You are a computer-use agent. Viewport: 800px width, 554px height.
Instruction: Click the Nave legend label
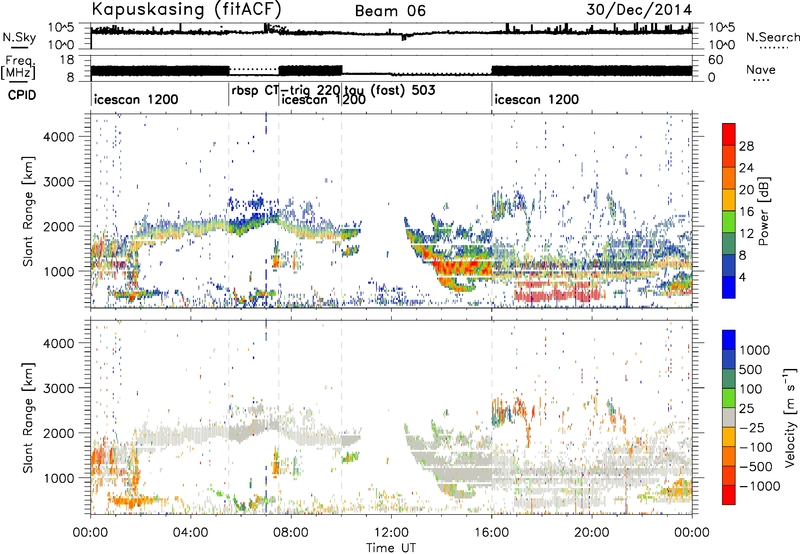click(761, 70)
